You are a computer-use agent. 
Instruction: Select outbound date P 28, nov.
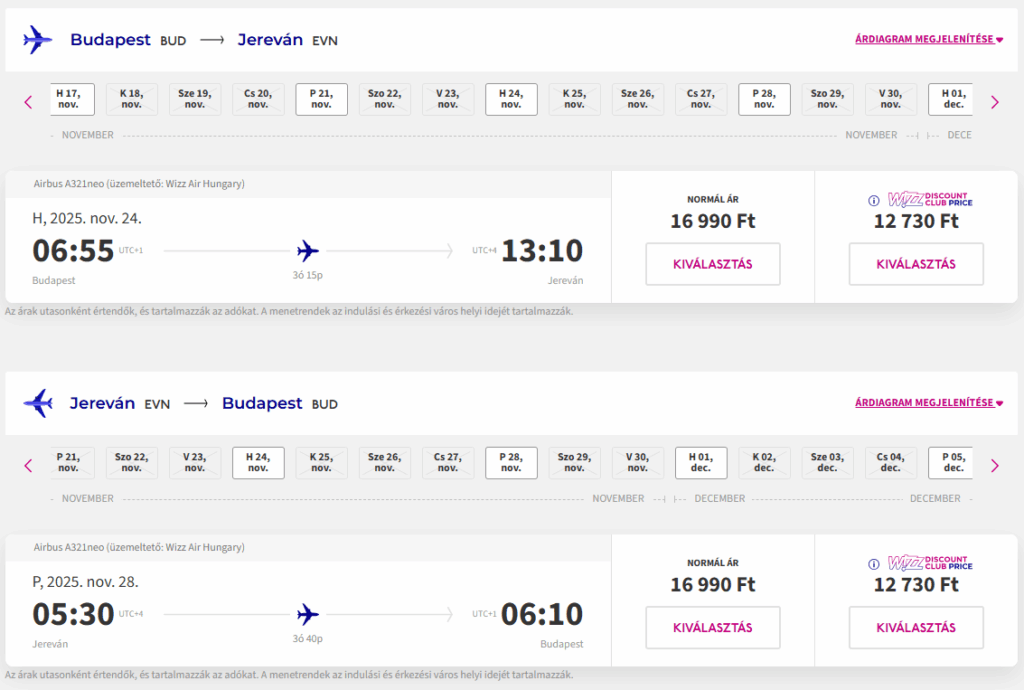(764, 99)
